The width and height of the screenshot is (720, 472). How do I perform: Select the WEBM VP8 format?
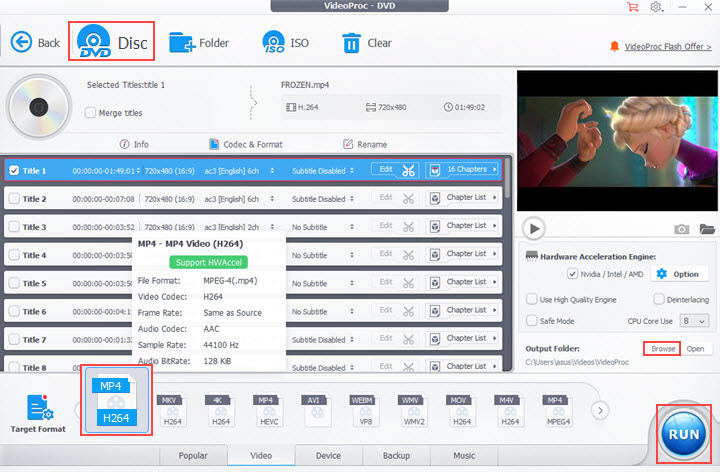(365, 410)
